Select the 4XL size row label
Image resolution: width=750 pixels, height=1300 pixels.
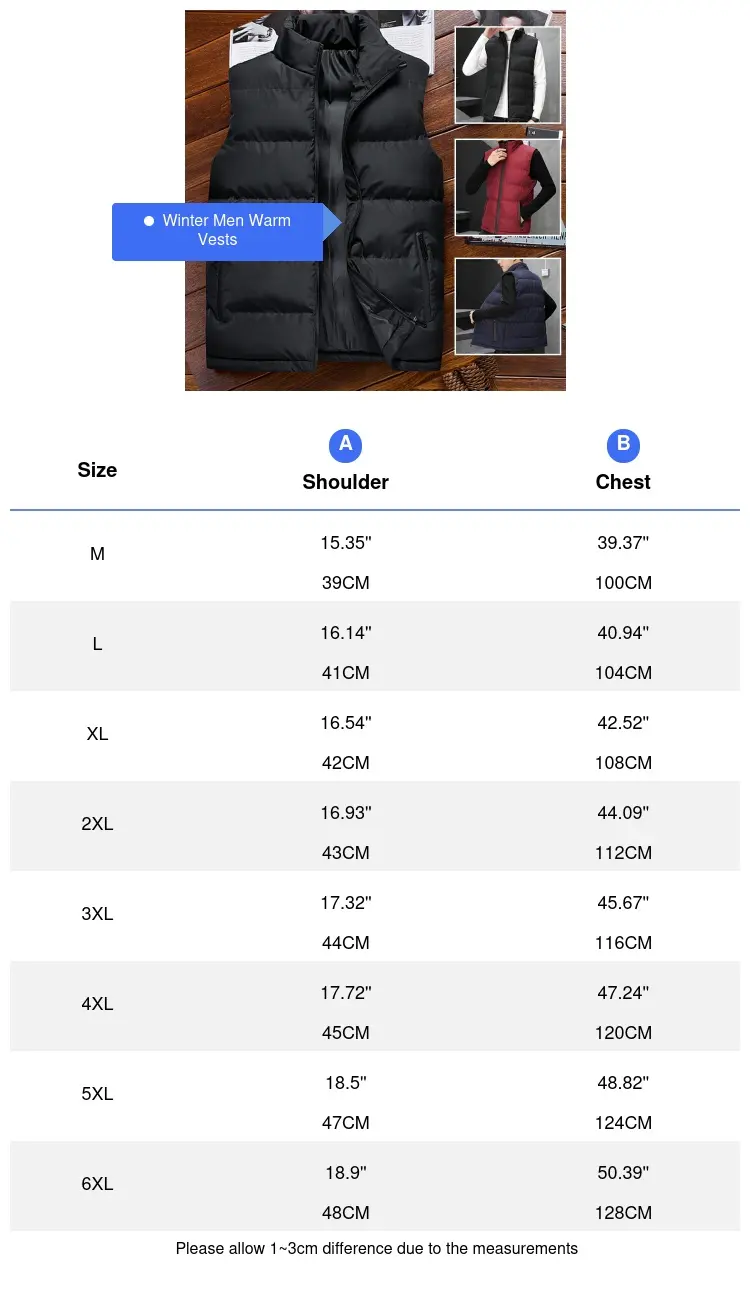pyautogui.click(x=97, y=1004)
